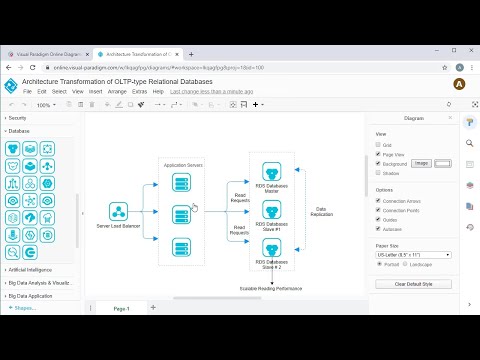Toggle the Shadow square tool in the toolbar
Image resolution: width=480 pixels, height=360 pixels.
pos(131,105)
